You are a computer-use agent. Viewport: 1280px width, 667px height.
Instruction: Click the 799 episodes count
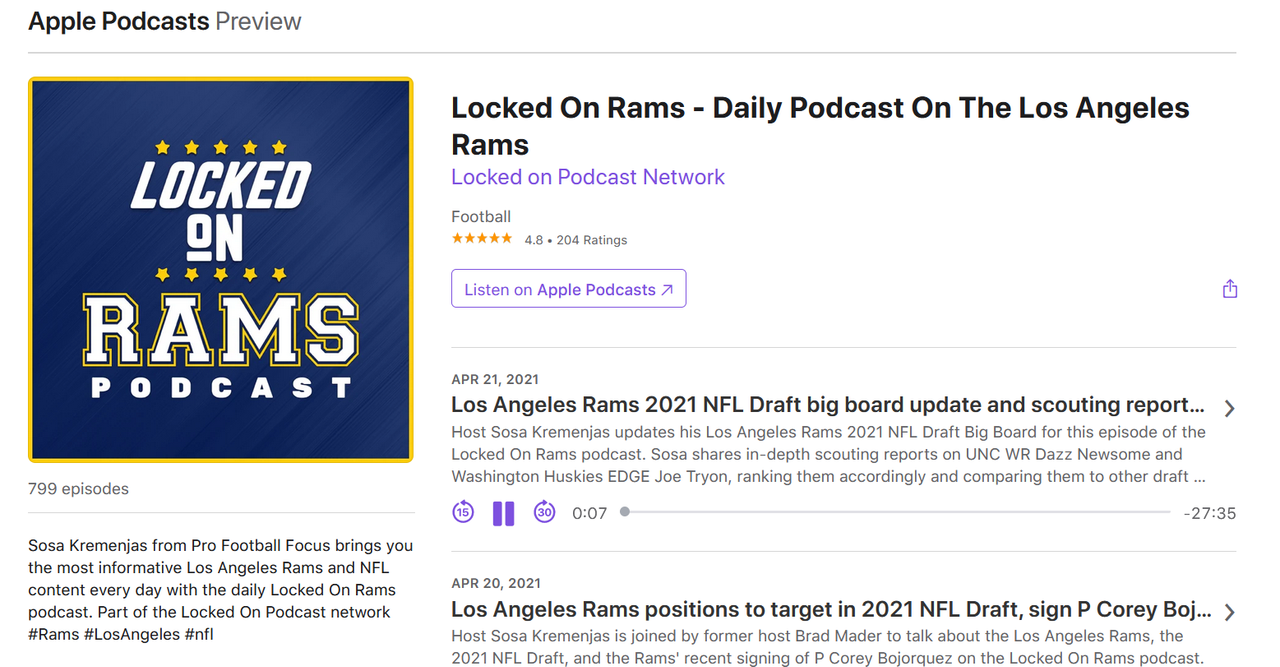coord(78,489)
